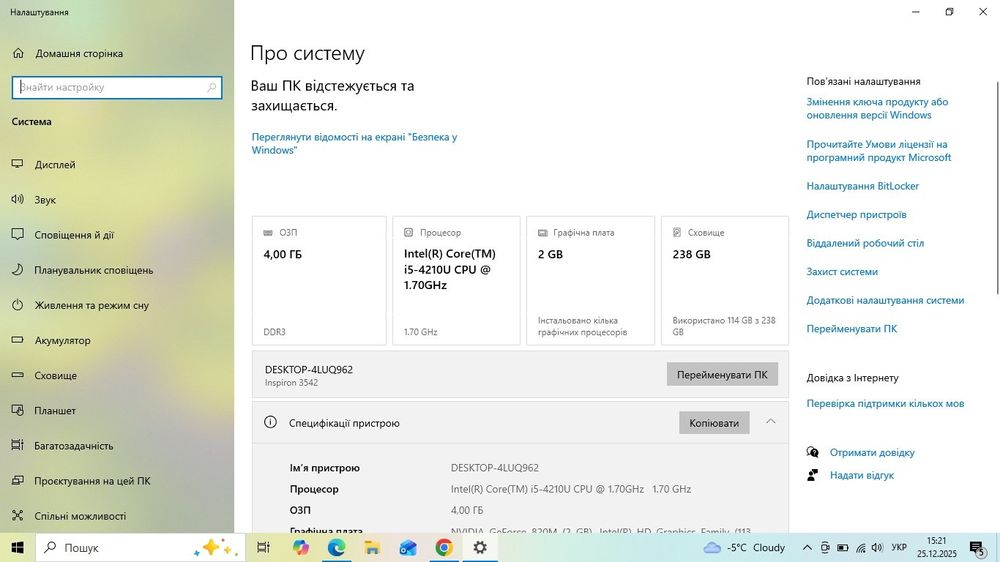This screenshot has width=1000, height=562.
Task: Select device name DESKTOP-4LUQ962 value text
Action: [x=494, y=468]
